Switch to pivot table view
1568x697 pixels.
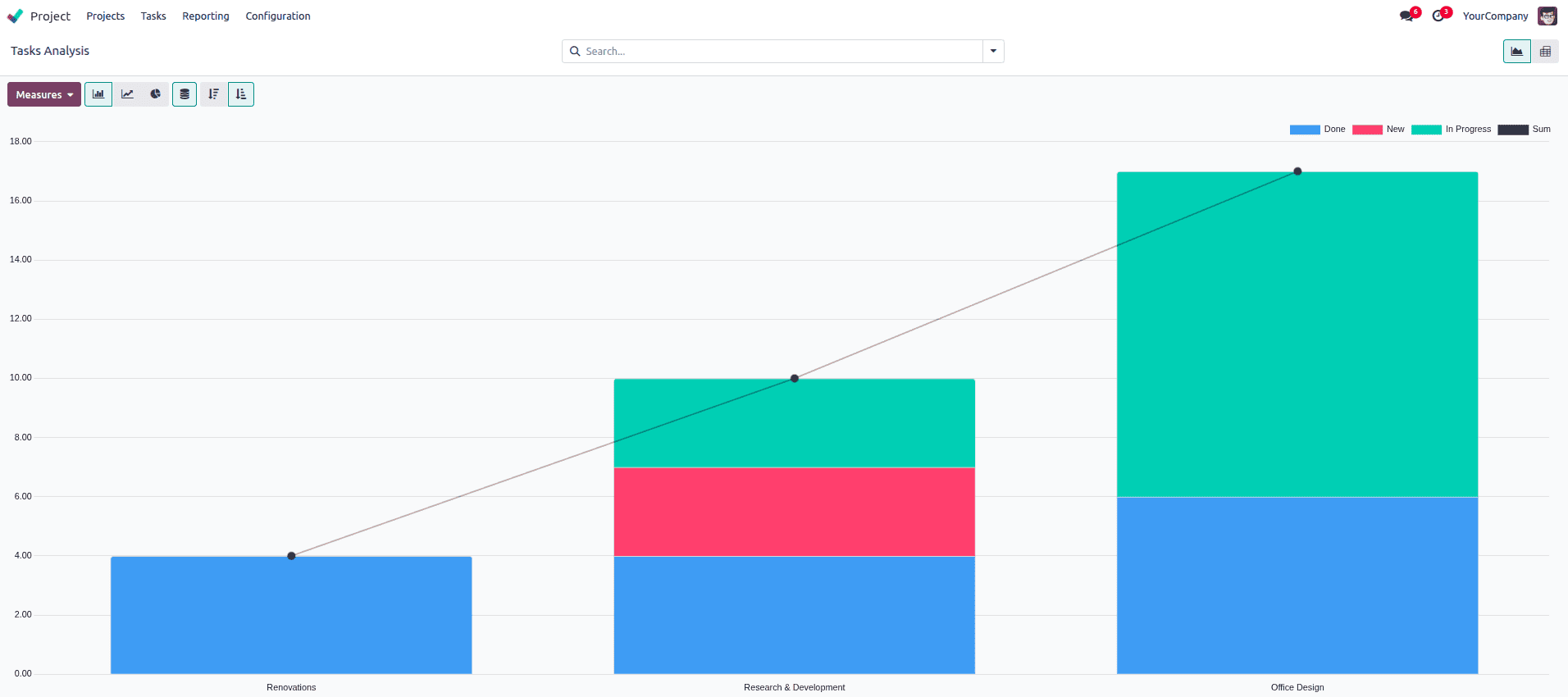1545,51
